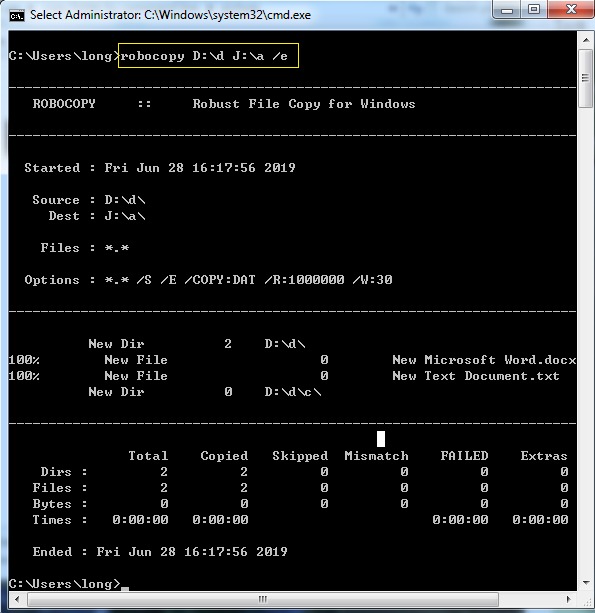Click the 'Skipped' column header
Viewport: 595px width, 613px height.
300,456
